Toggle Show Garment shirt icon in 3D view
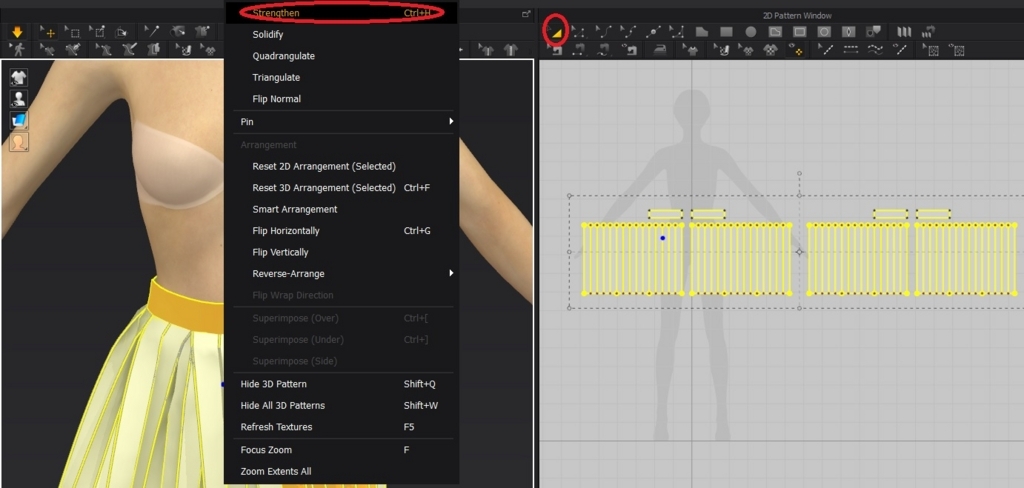Screen dimensions: 1024x488 pyautogui.click(x=19, y=78)
